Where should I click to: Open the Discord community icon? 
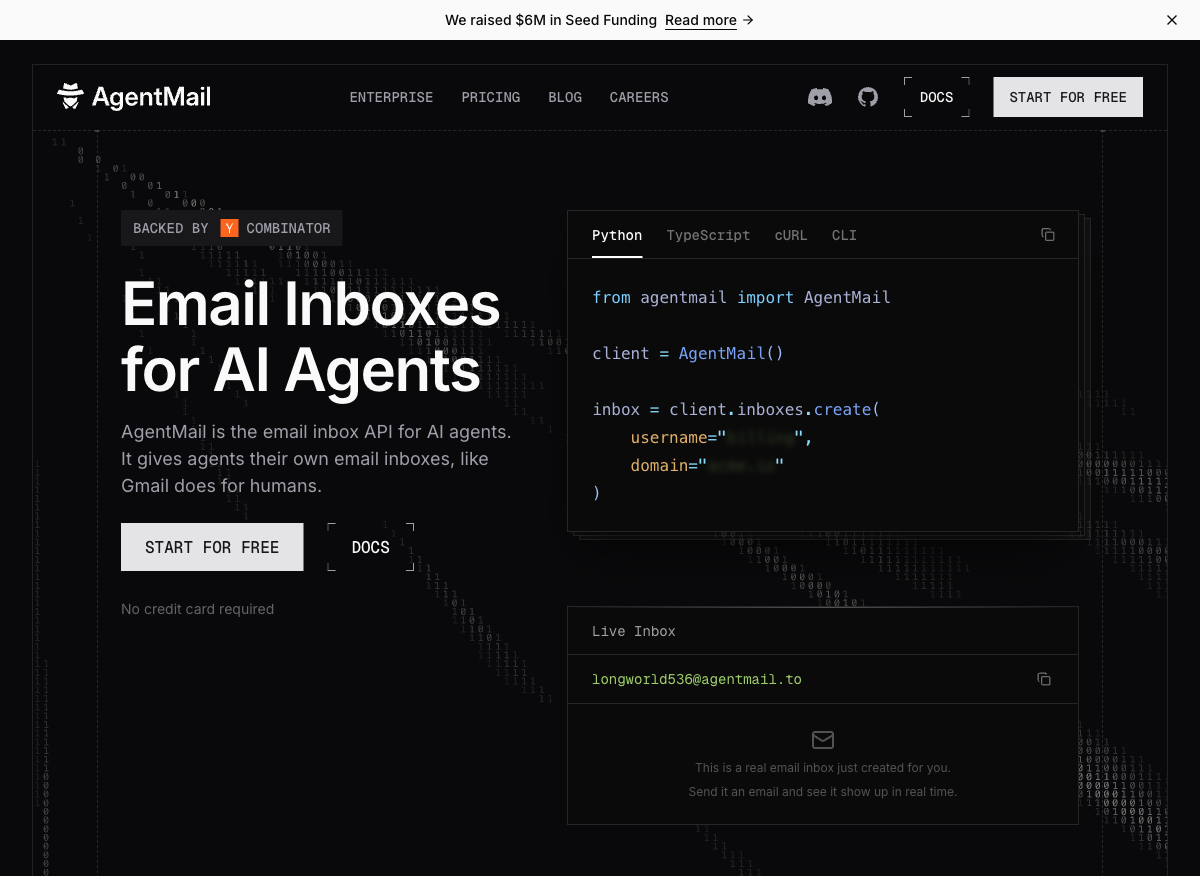820,97
